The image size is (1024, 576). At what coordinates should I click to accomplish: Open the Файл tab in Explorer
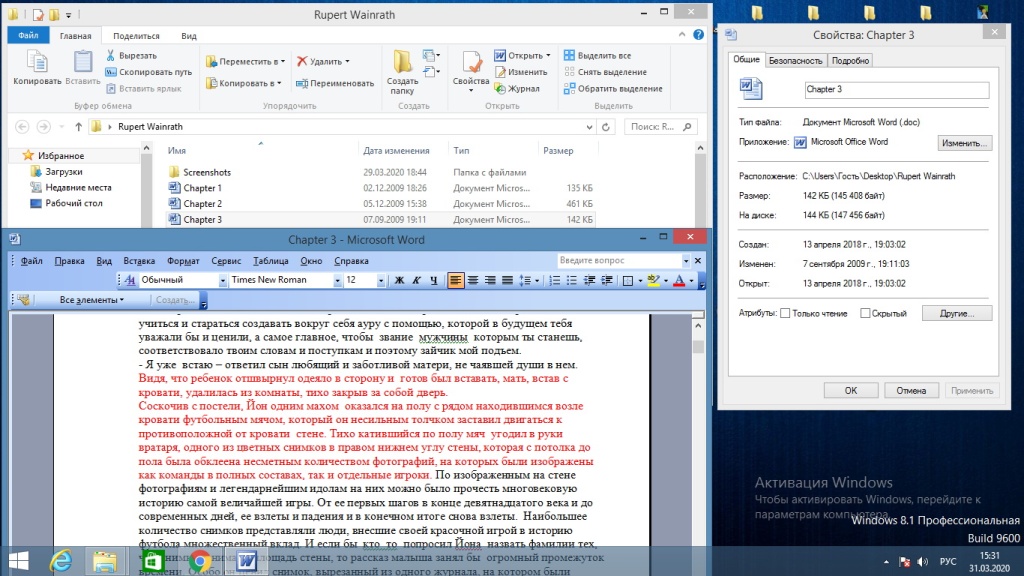pos(28,35)
